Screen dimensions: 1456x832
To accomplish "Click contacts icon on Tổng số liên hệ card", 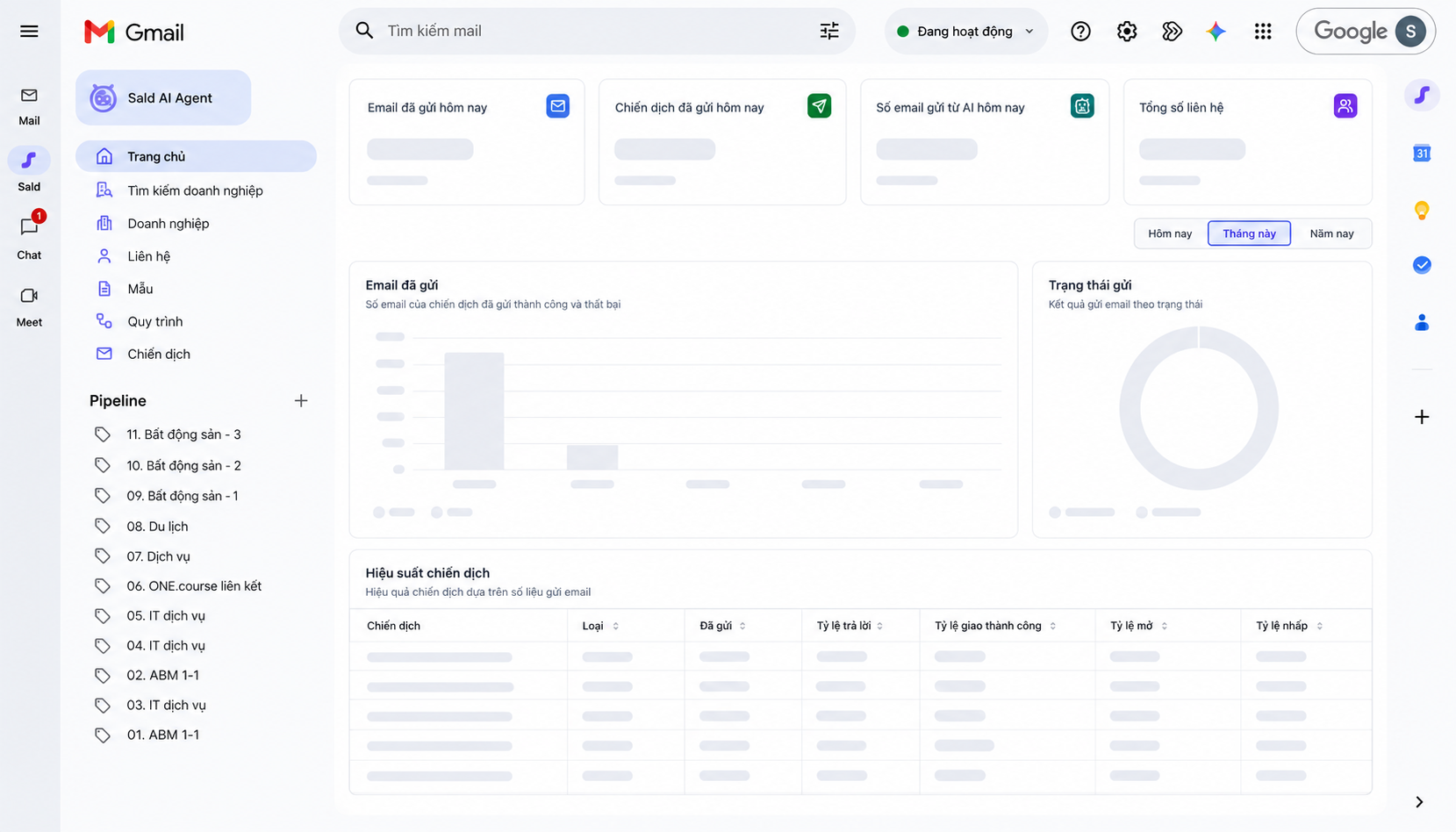I will tap(1345, 106).
